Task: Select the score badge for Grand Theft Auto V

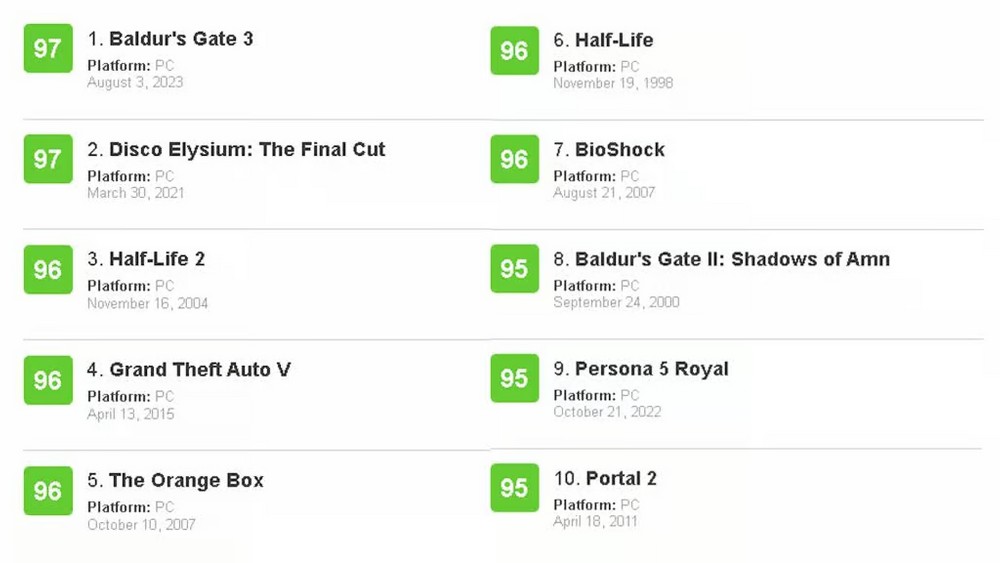Action: point(48,380)
